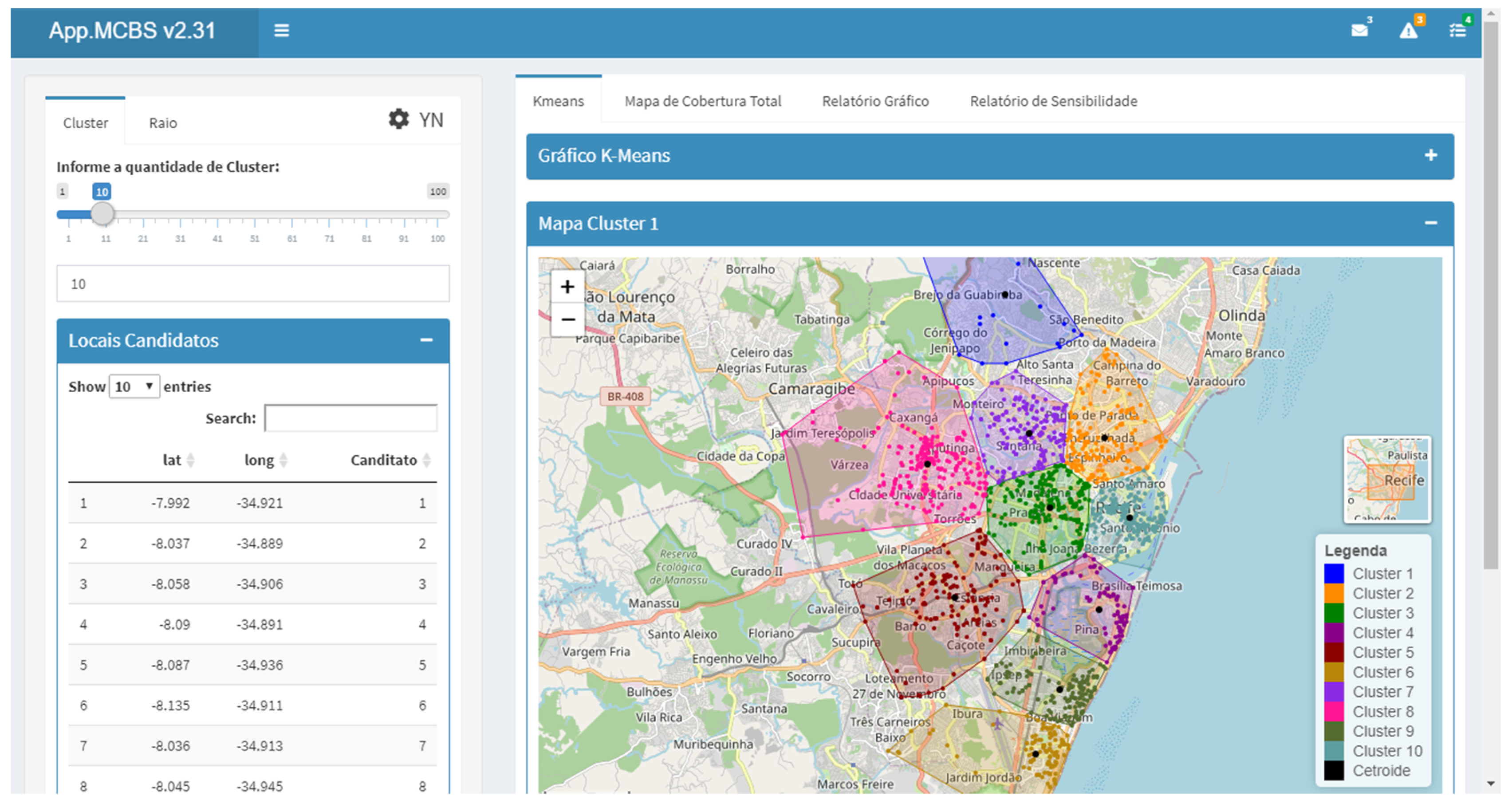
Task: Open Relatório de Sensibilidade tab
Action: click(1053, 102)
